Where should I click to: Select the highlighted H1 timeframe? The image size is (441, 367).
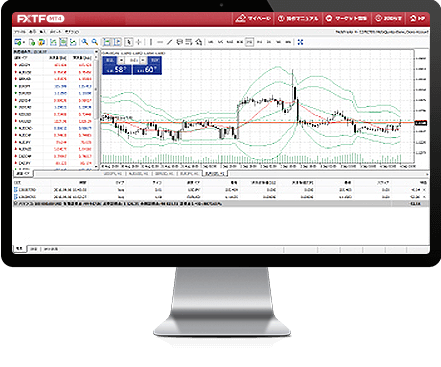(249, 42)
